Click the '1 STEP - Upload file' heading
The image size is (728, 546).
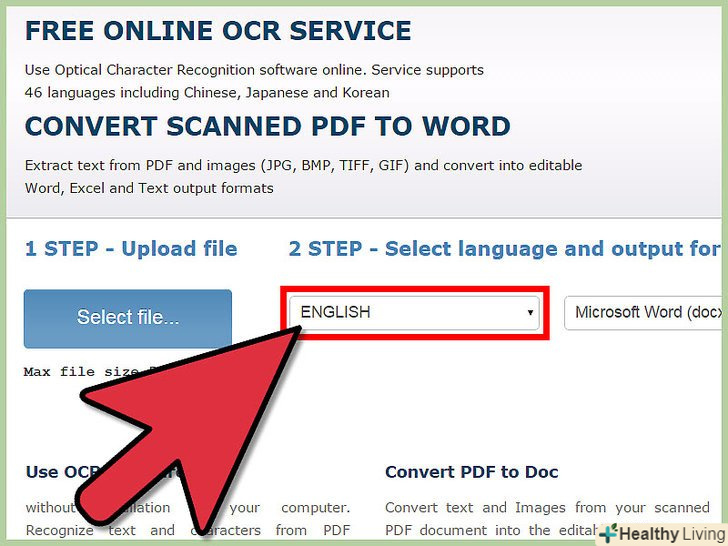coord(131,249)
